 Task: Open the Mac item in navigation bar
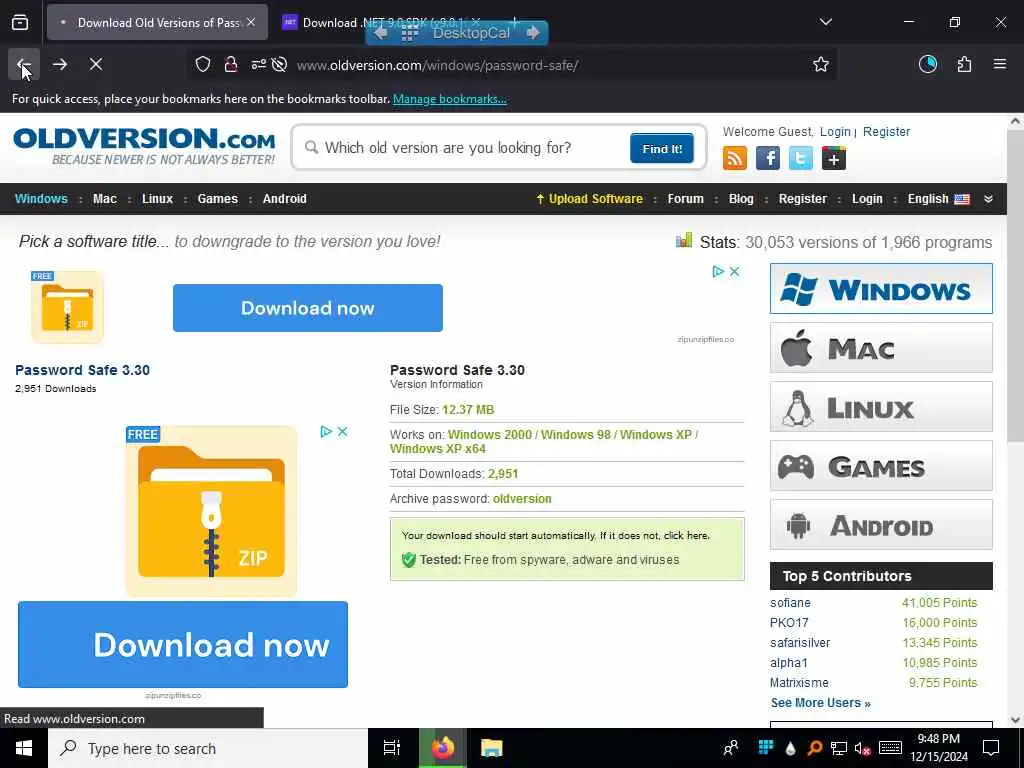[104, 199]
